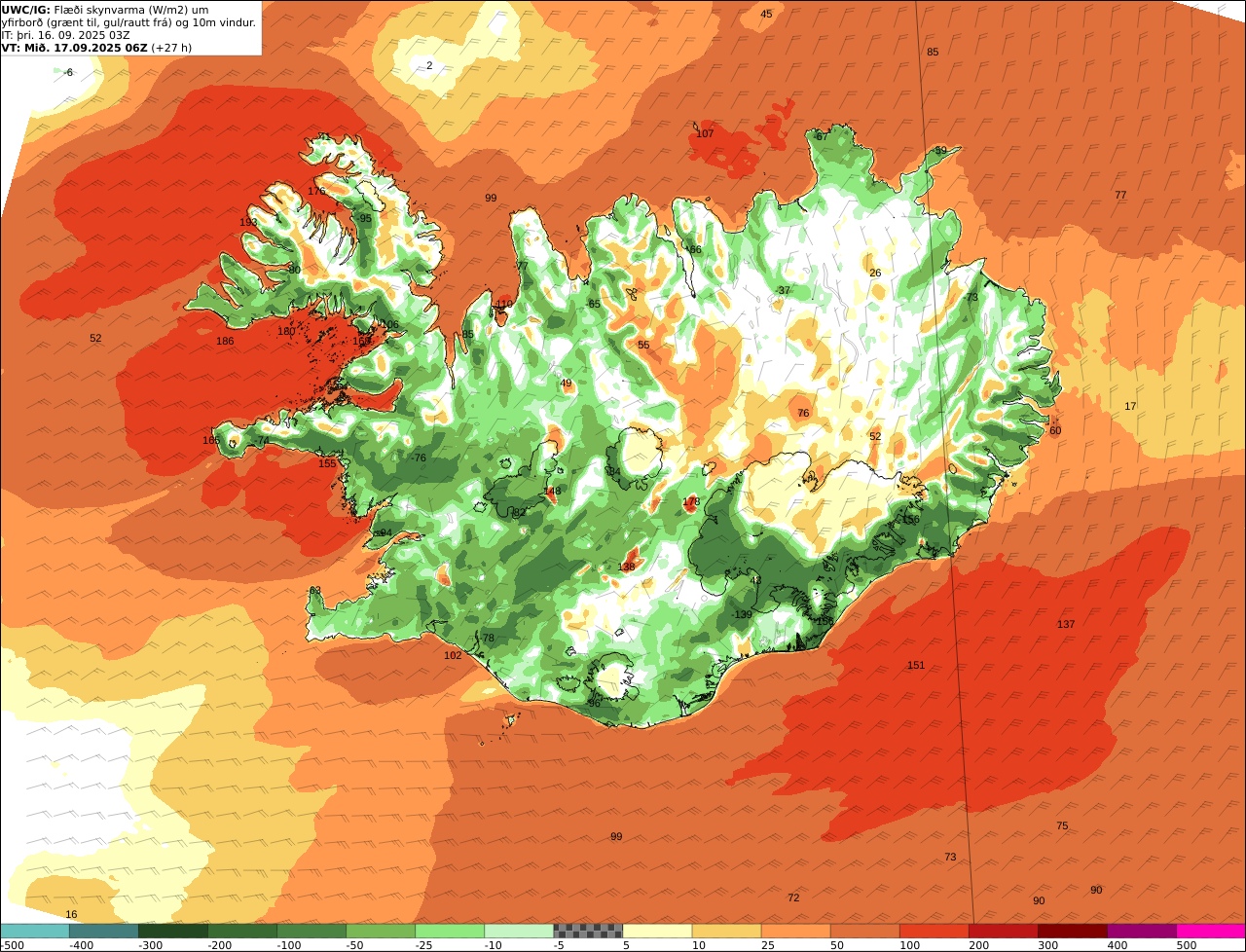Click the initial time 'IT: þri. 16. 09. 2025 03Z'
The height and width of the screenshot is (952, 1246).
pyautogui.click(x=66, y=34)
